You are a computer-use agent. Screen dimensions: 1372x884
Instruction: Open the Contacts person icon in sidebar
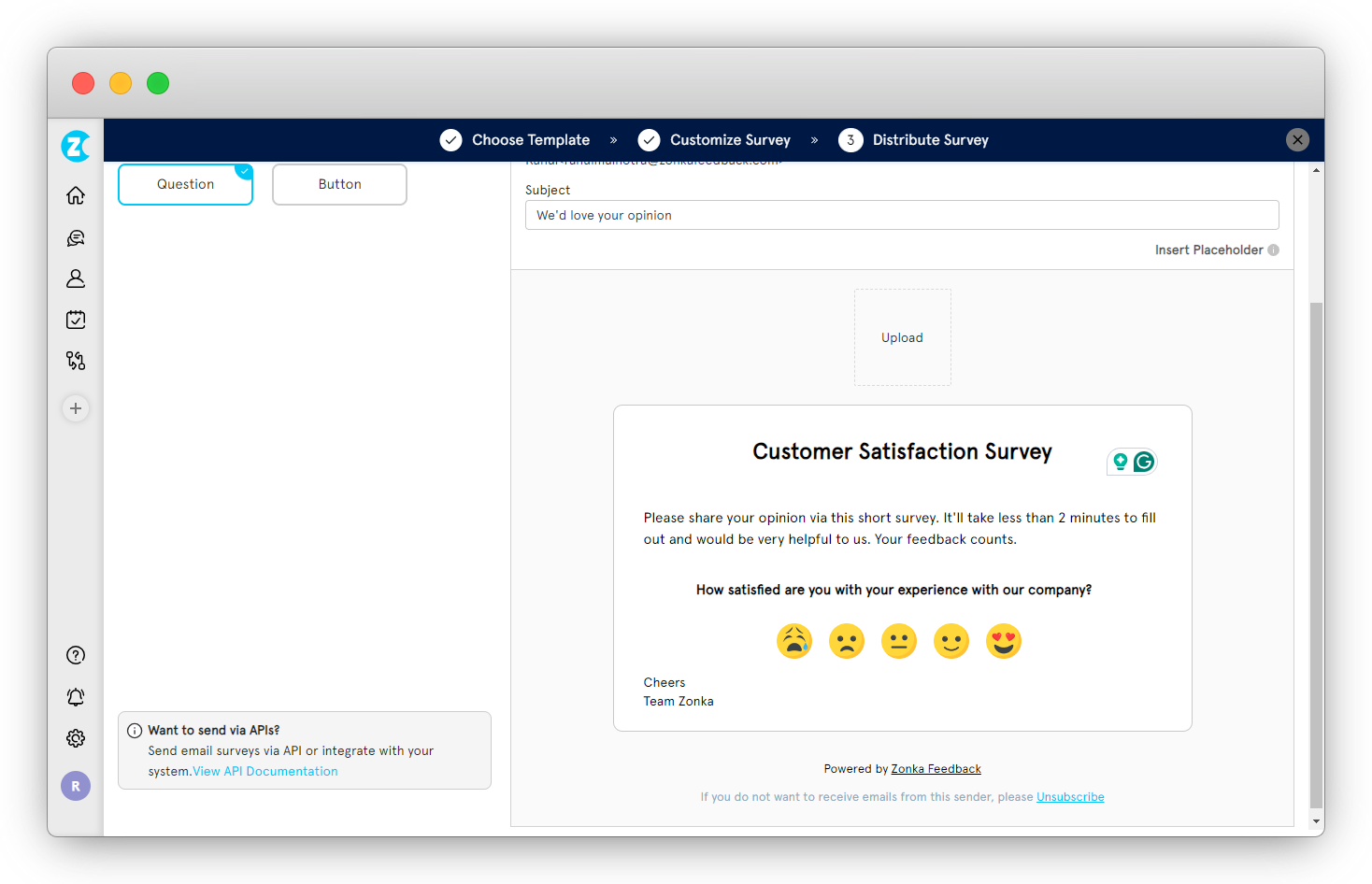(x=75, y=278)
